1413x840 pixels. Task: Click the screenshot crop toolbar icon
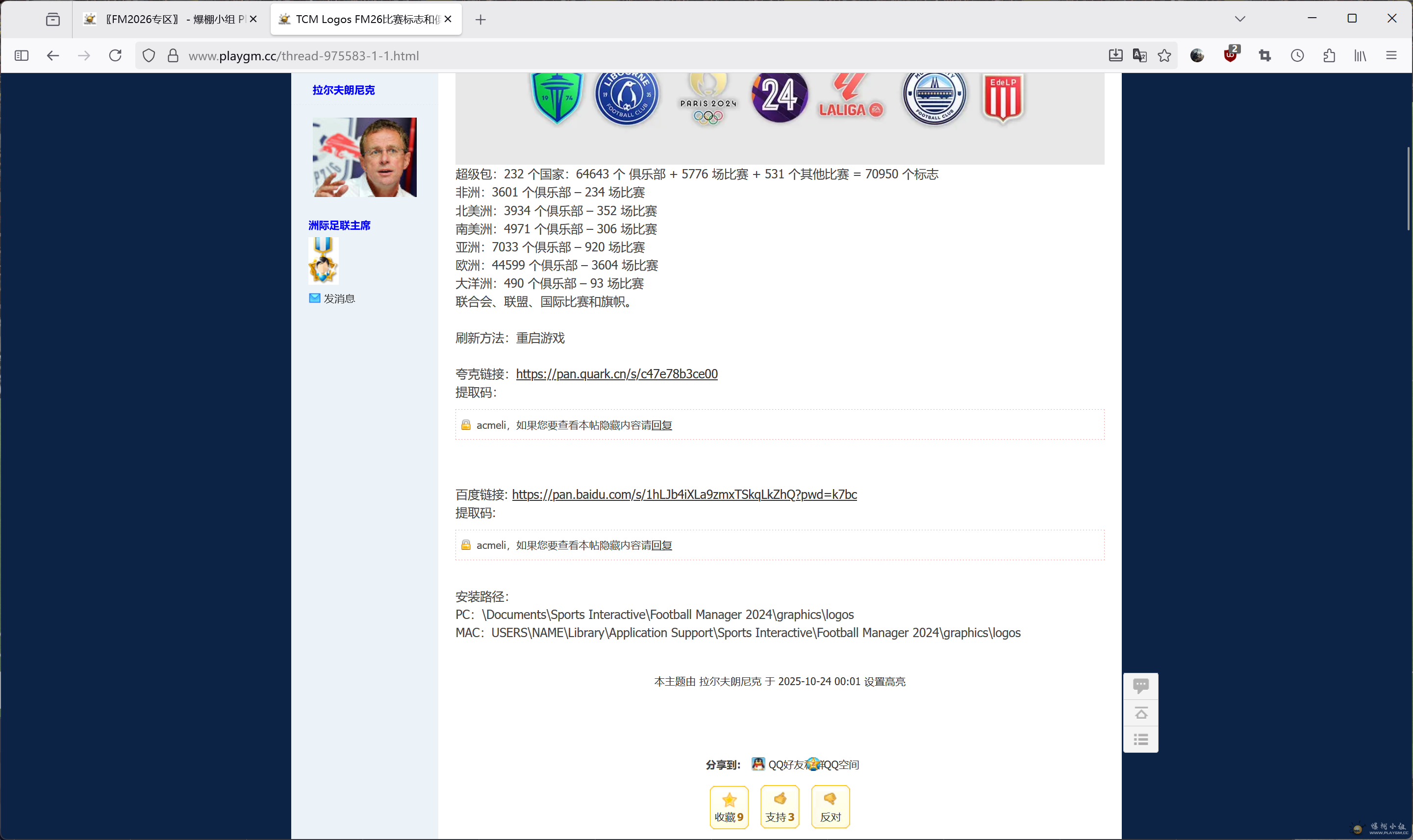pos(1264,55)
